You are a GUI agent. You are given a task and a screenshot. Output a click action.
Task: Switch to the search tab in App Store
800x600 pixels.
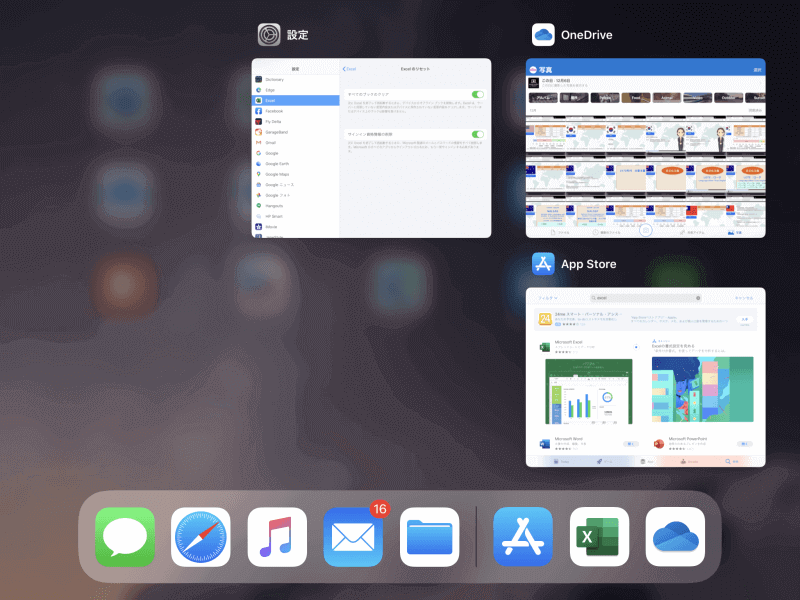[x=731, y=461]
